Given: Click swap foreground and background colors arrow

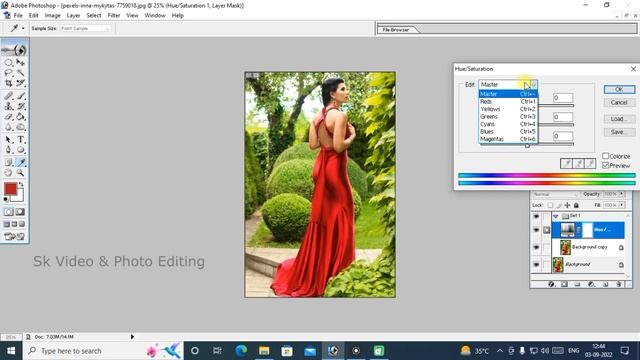Looking at the screenshot, I should pyautogui.click(x=21, y=185).
